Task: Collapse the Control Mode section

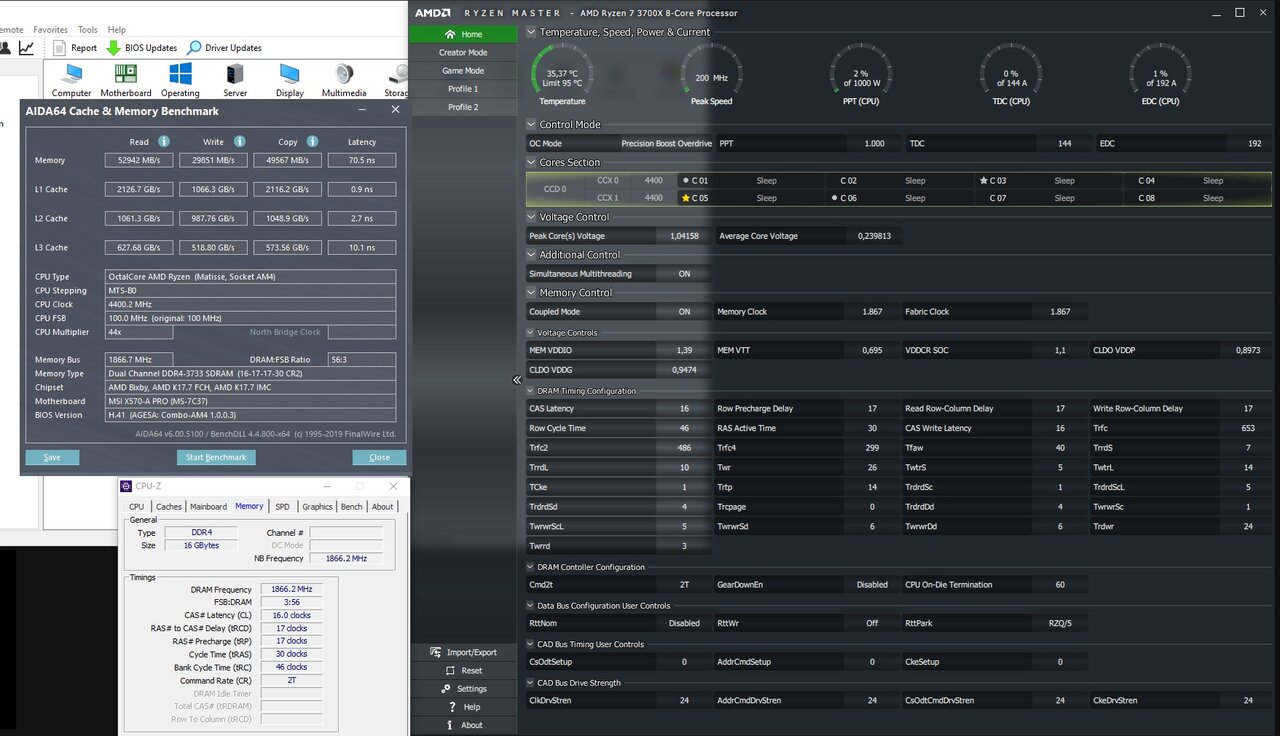Action: [531, 125]
